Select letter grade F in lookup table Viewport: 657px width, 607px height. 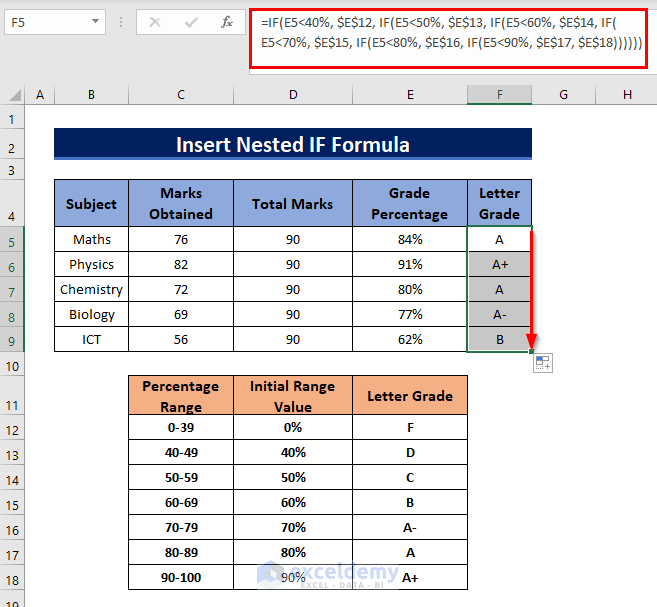410,427
